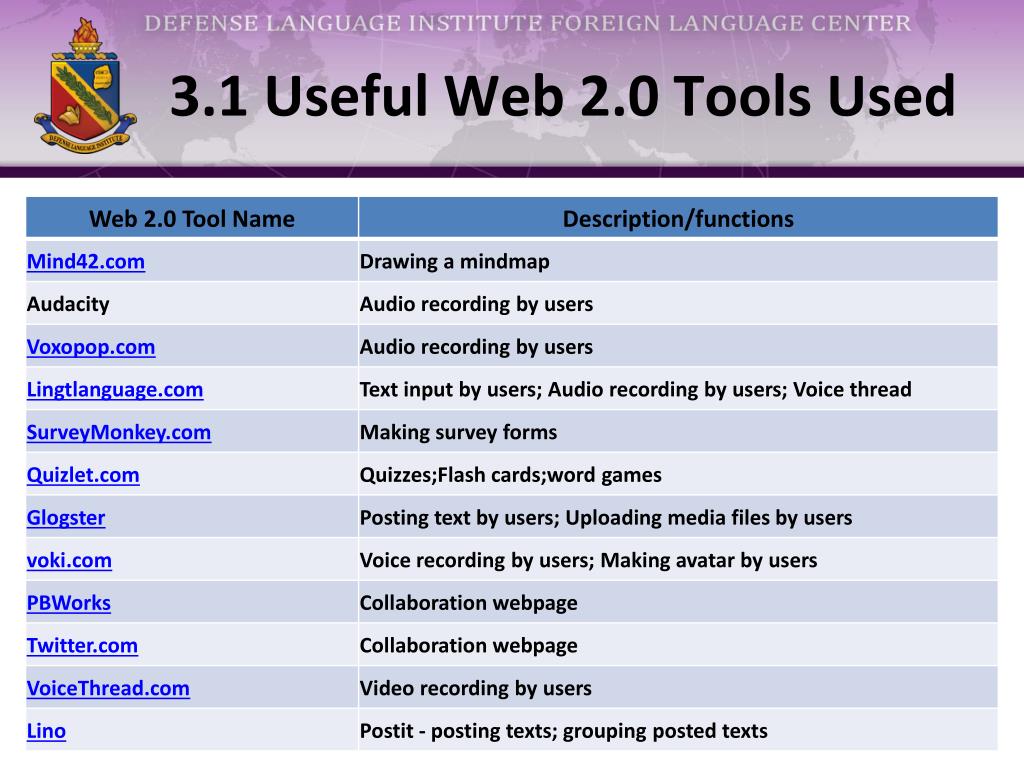Select the PBWorks row's 'Collaboration webpage' text
The image size is (1024, 768).
469,603
